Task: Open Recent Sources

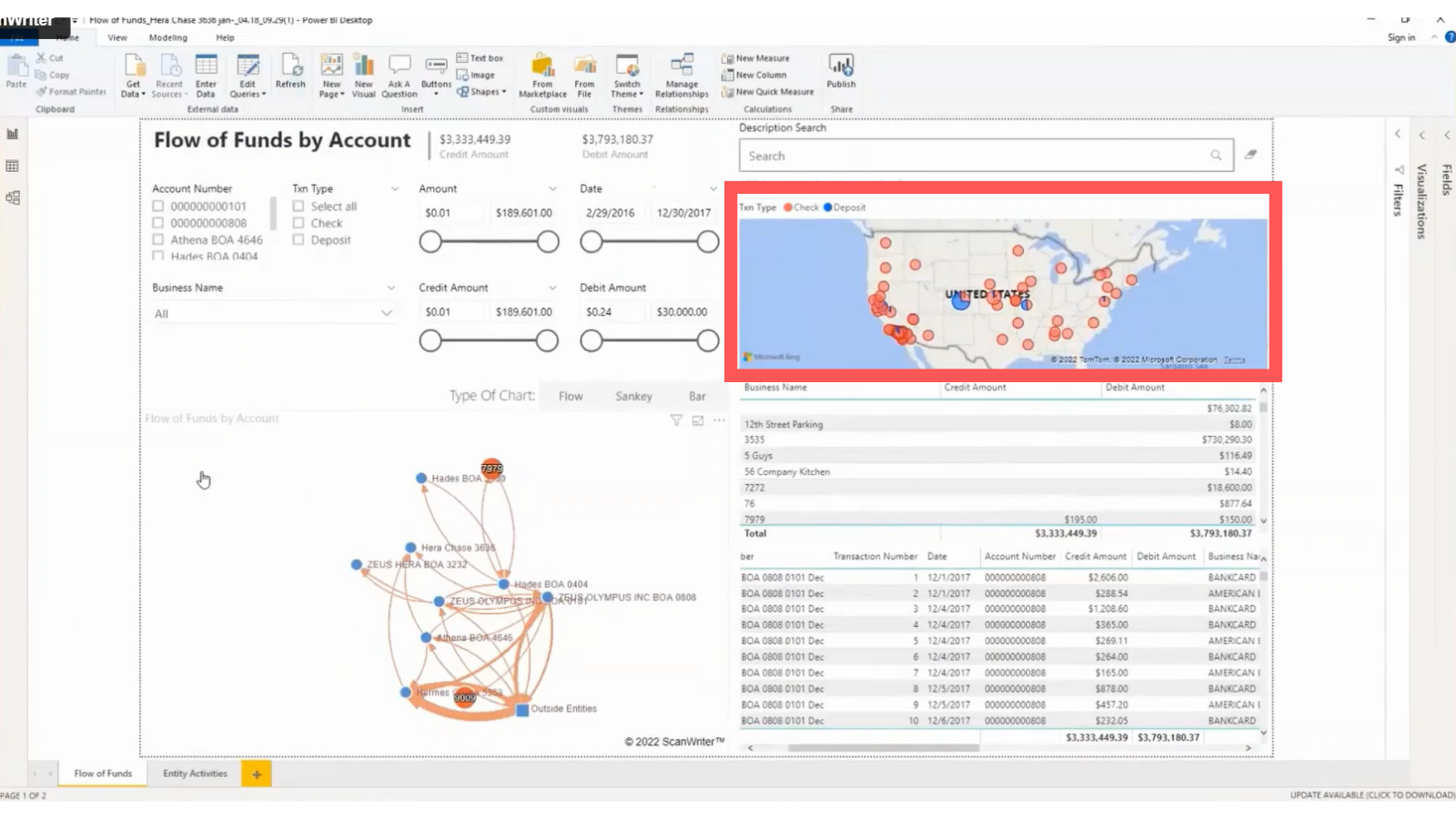Action: (170, 66)
